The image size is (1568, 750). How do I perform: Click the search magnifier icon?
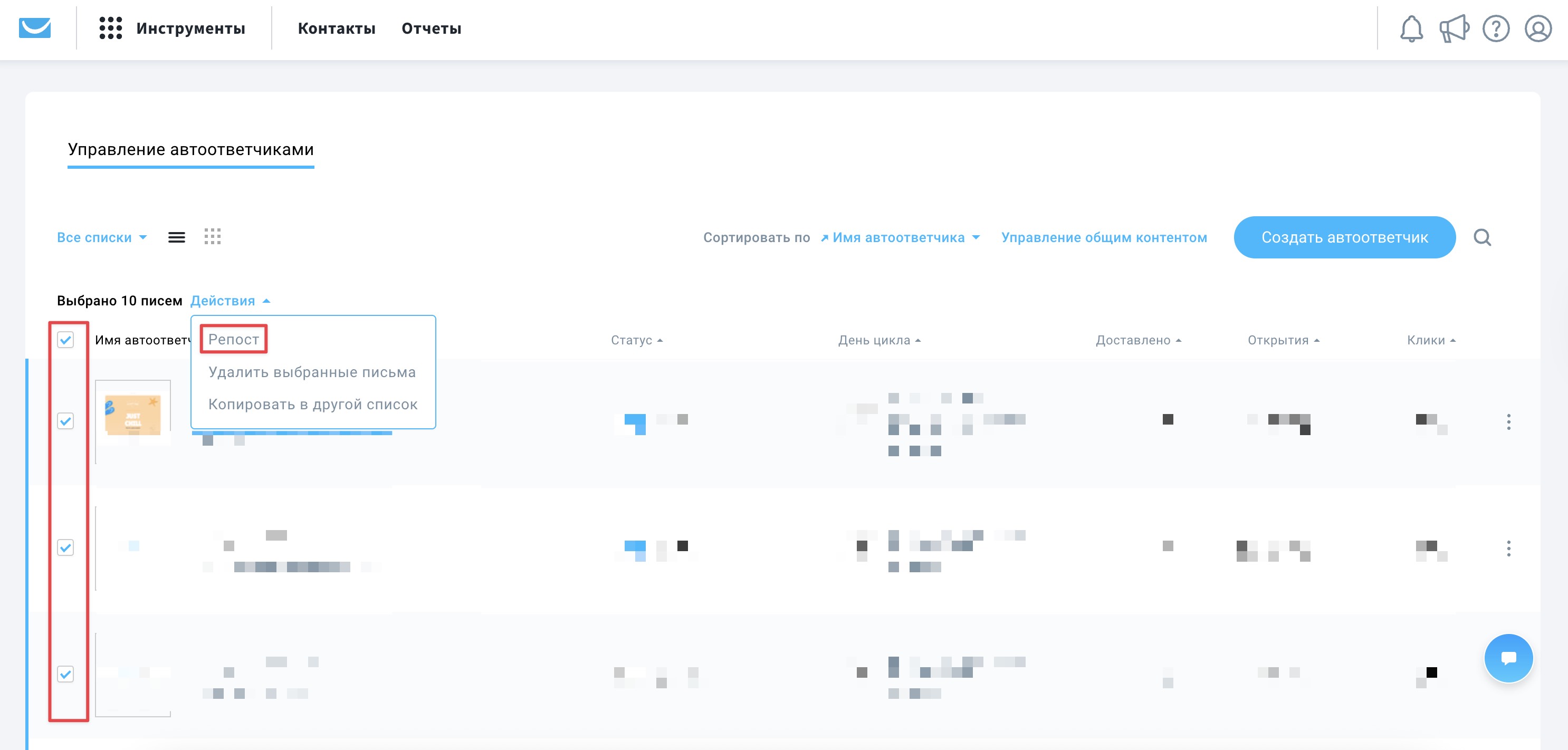point(1482,237)
